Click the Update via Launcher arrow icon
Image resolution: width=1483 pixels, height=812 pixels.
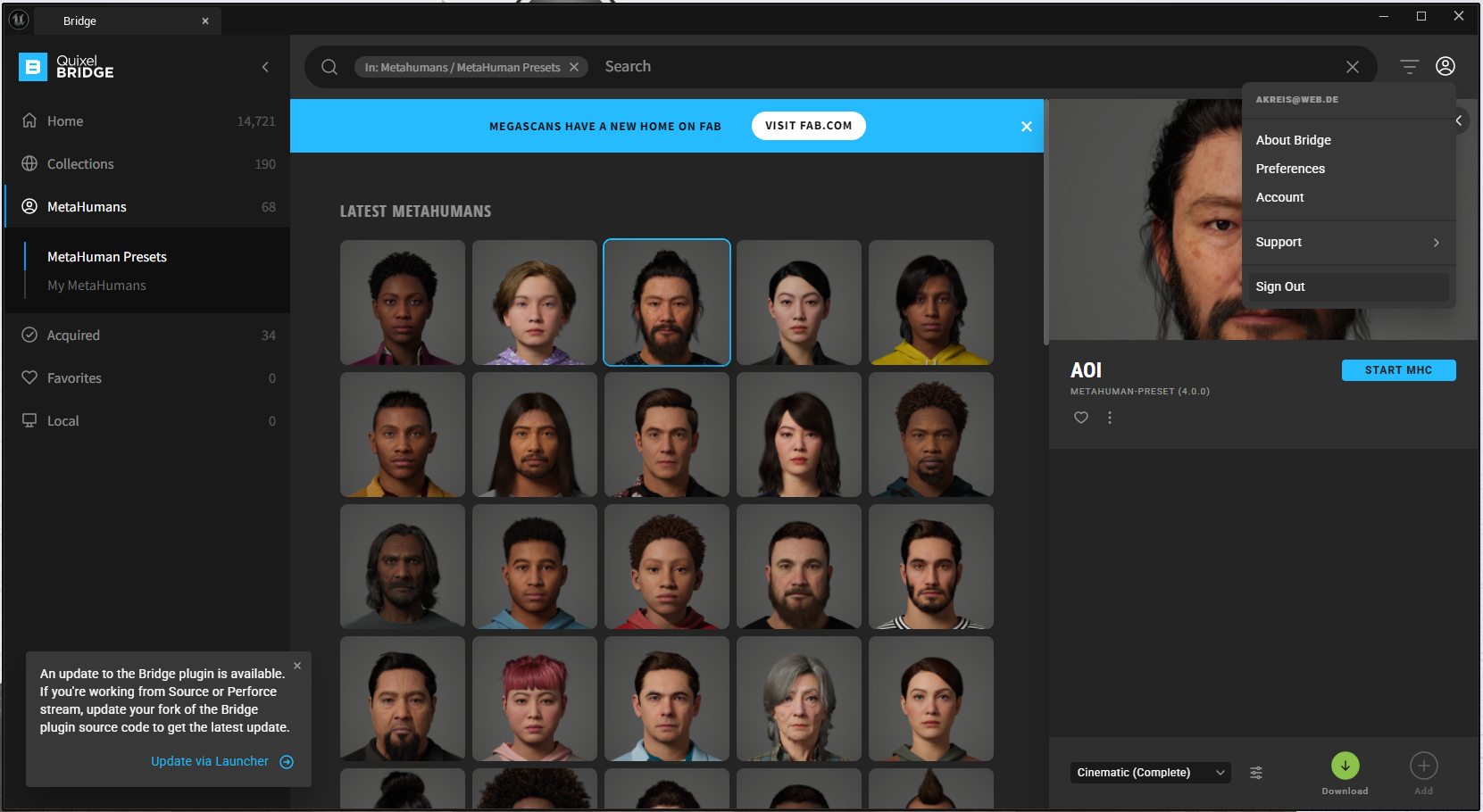tap(287, 762)
